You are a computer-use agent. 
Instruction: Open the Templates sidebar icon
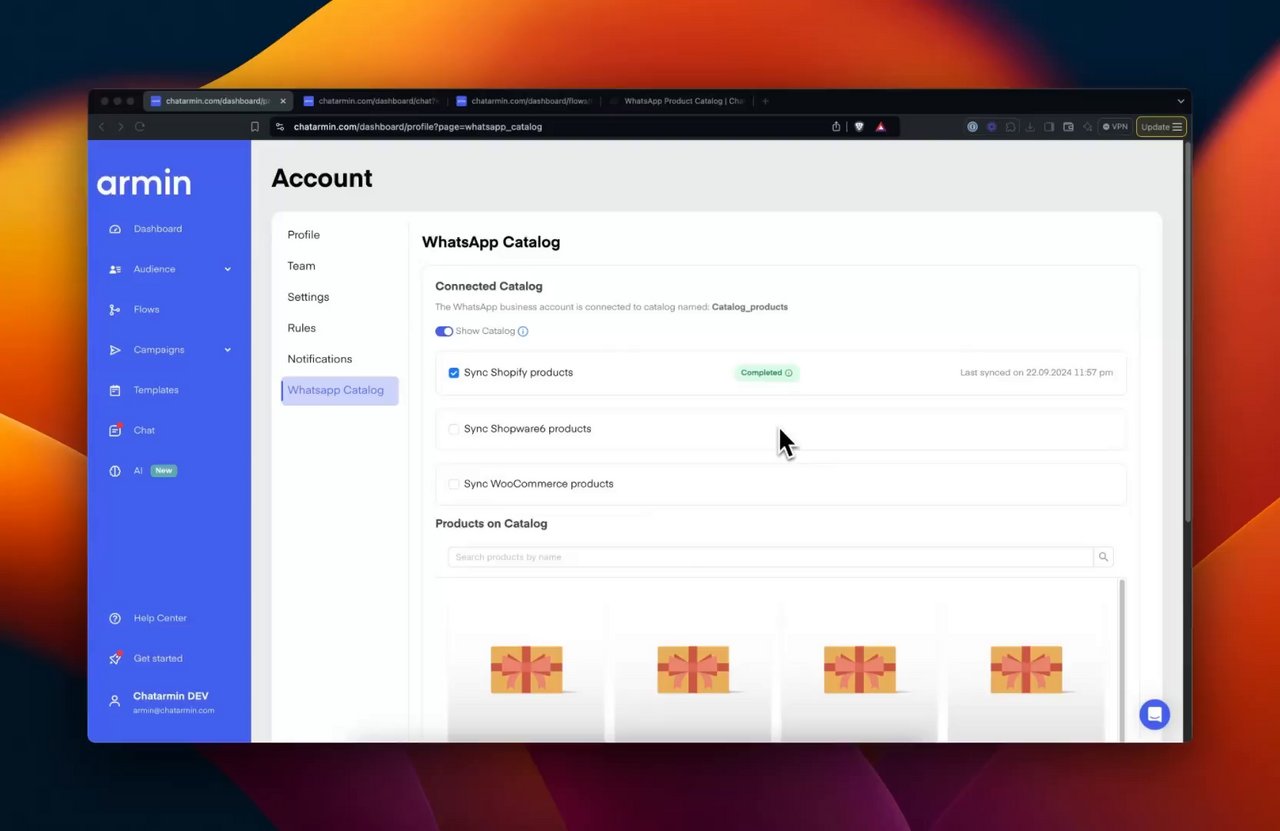pos(115,390)
